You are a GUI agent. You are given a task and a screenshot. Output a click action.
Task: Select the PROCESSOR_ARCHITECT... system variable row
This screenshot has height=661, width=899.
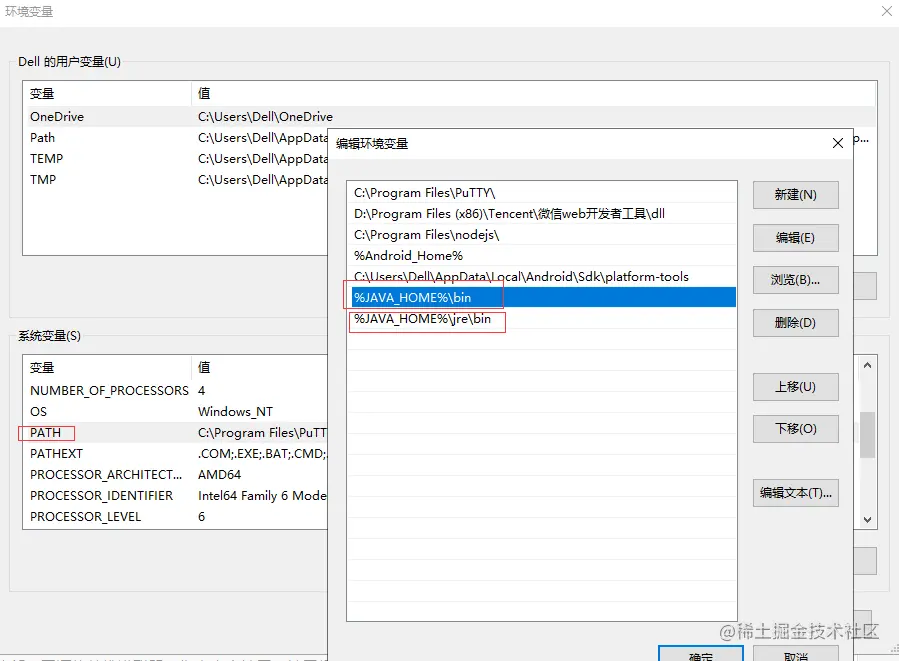pos(177,475)
